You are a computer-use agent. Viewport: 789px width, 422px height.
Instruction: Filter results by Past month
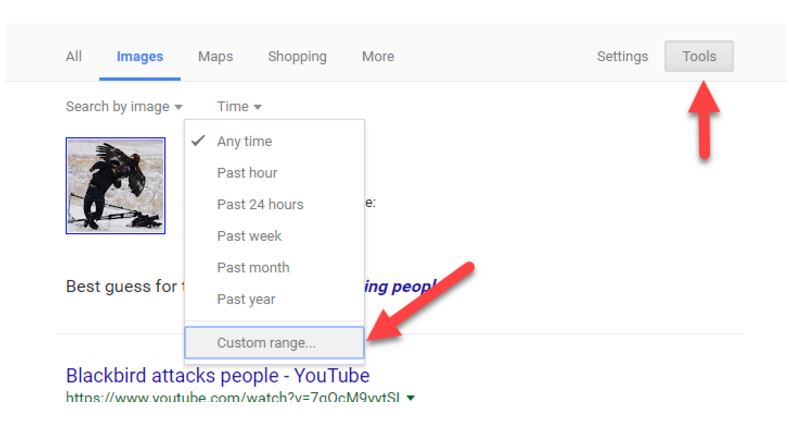pyautogui.click(x=253, y=267)
